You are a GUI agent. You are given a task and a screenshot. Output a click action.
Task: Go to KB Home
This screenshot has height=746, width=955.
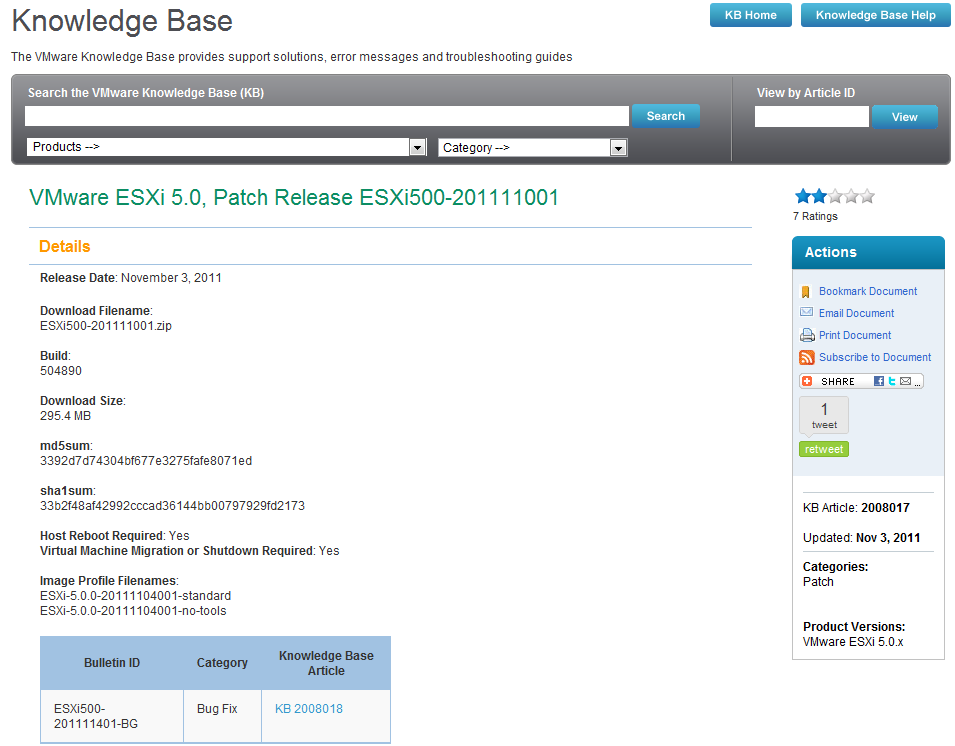tap(750, 15)
